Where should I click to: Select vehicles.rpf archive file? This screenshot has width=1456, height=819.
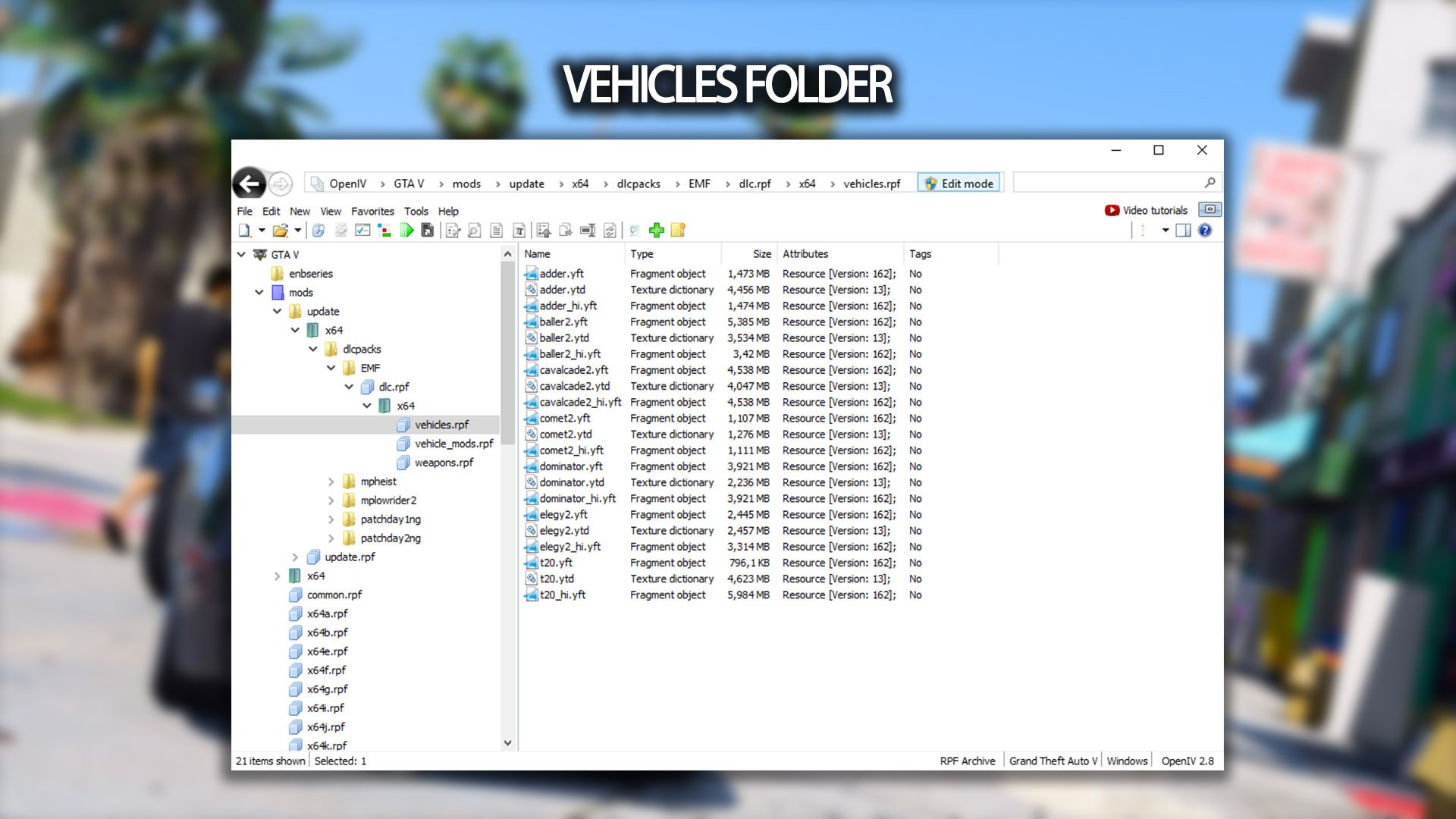pos(440,424)
